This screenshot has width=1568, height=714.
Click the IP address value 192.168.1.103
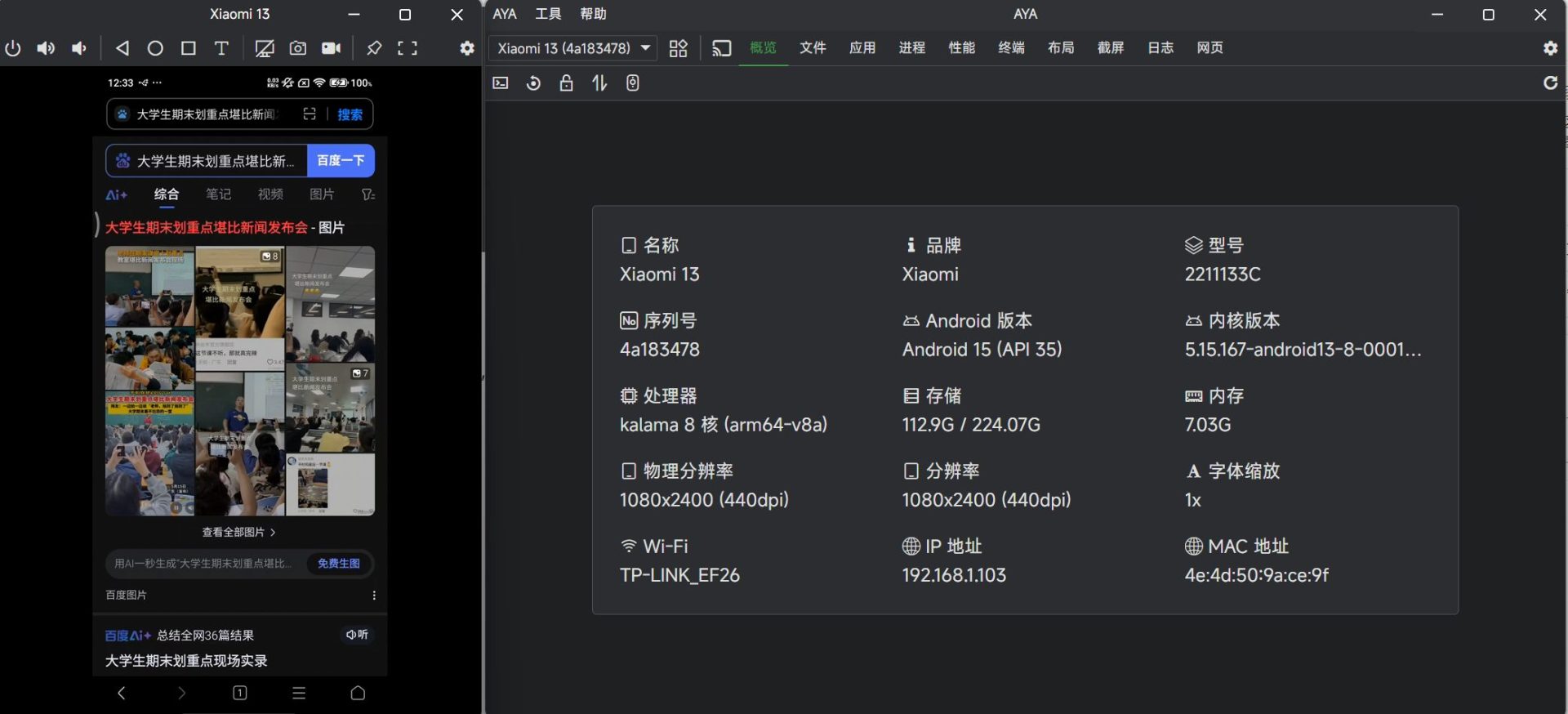(954, 575)
